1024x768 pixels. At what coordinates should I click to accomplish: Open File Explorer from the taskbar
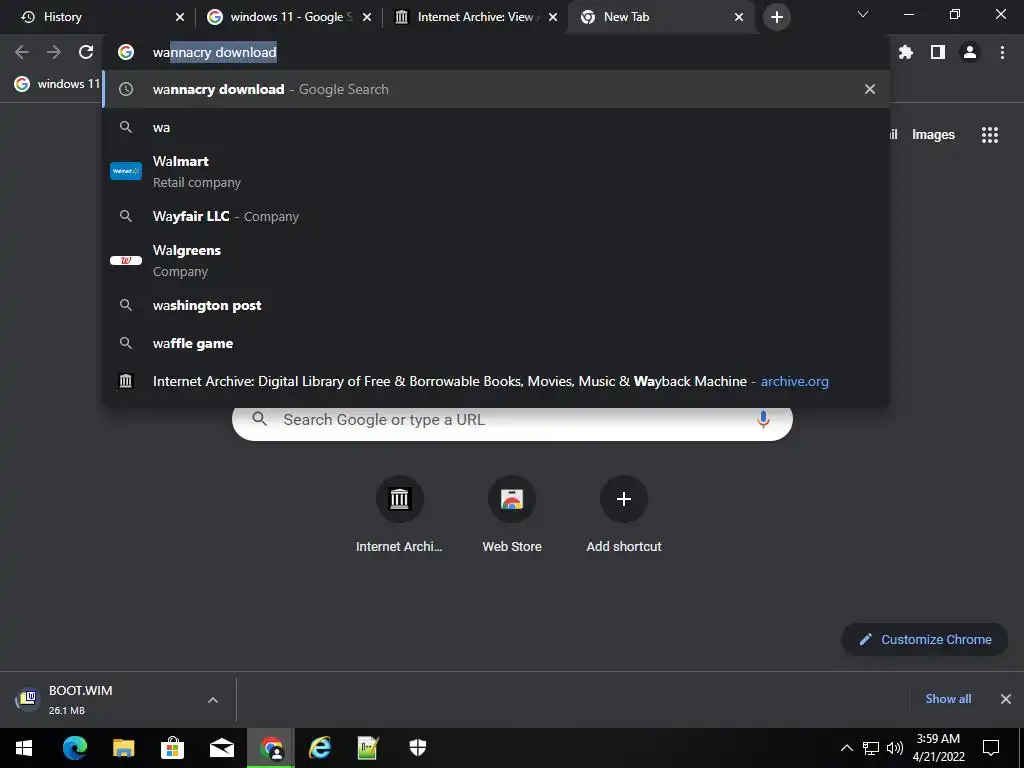123,748
